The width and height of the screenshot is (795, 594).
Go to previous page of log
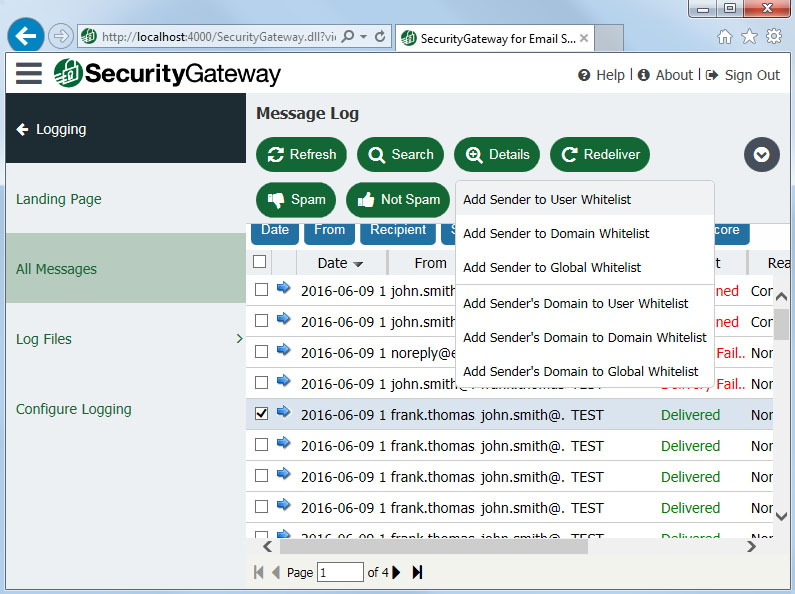click(x=276, y=572)
